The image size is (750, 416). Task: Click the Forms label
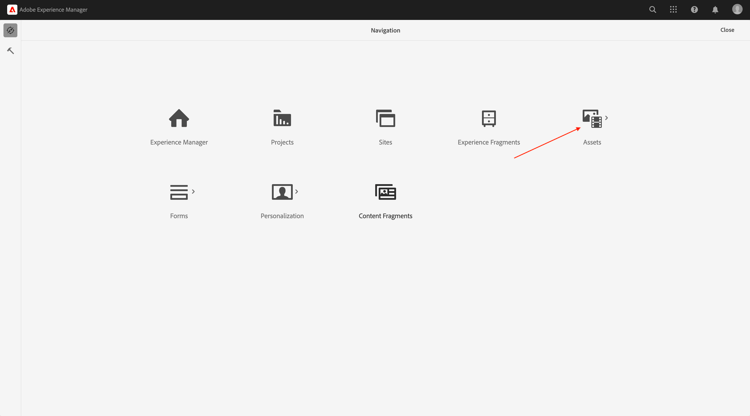coord(179,216)
